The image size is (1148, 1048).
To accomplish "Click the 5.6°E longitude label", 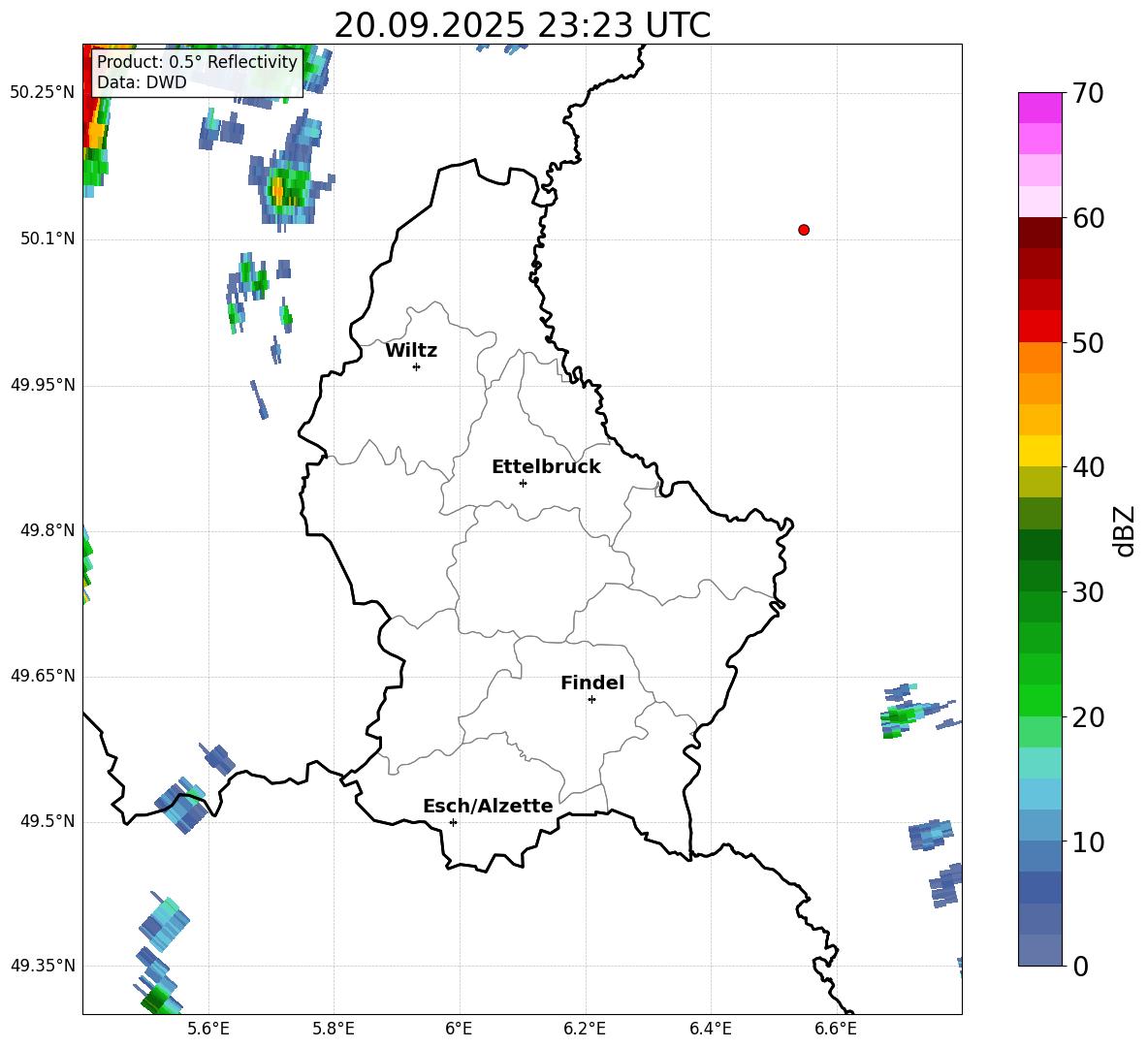I will point(208,1029).
